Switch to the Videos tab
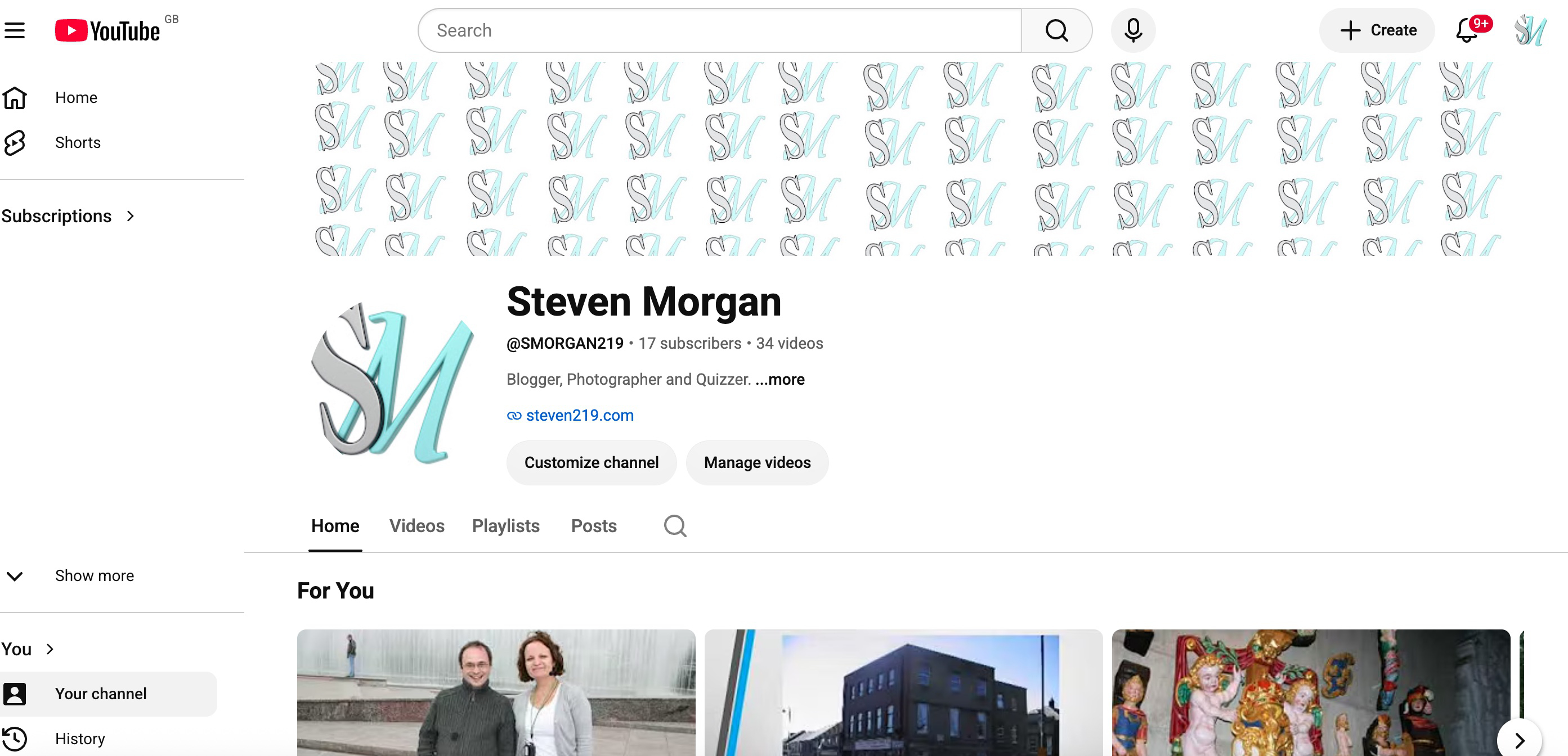Viewport: 1568px width, 756px height. click(416, 525)
